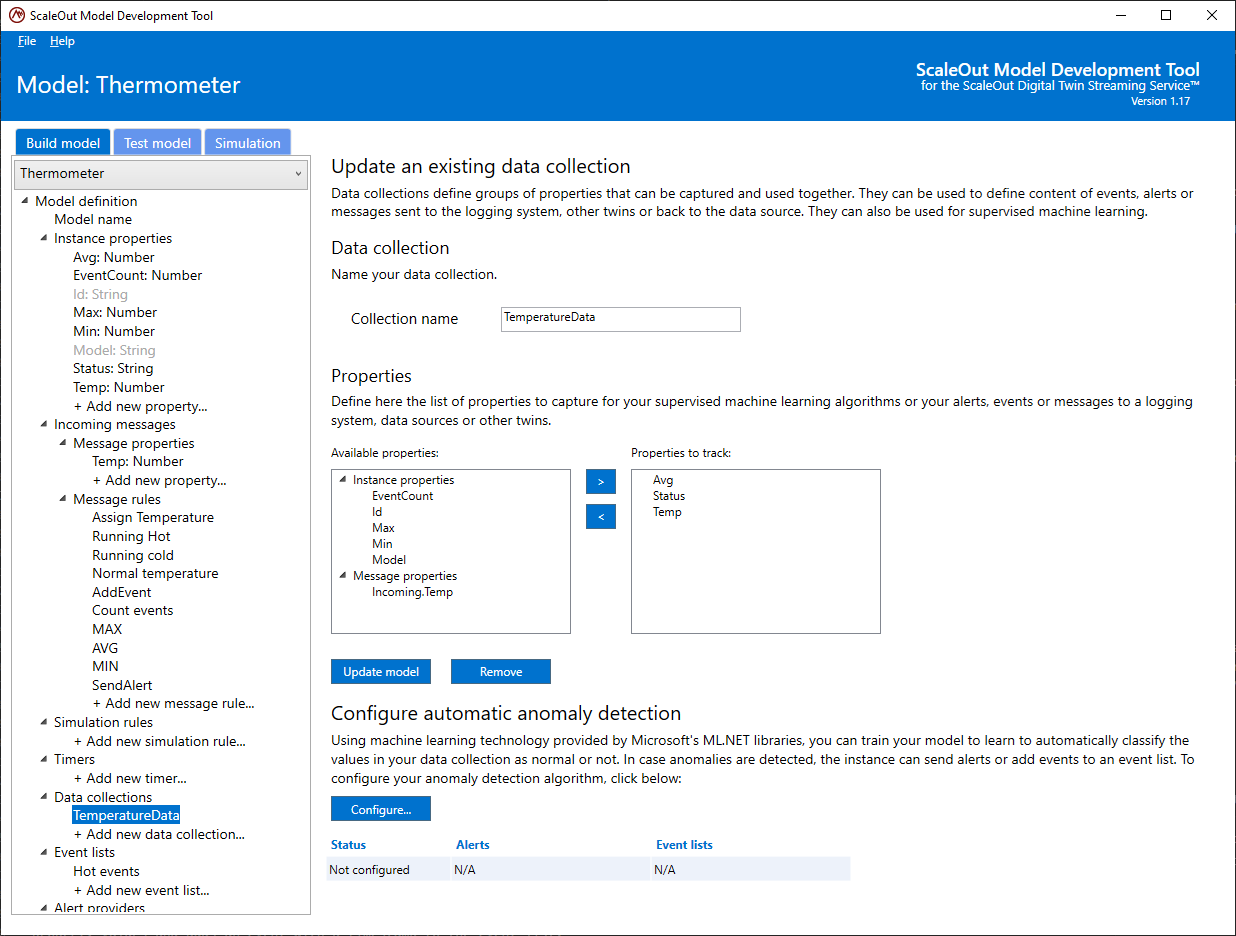
Task: Select Min: Number in the tree
Action: (114, 331)
